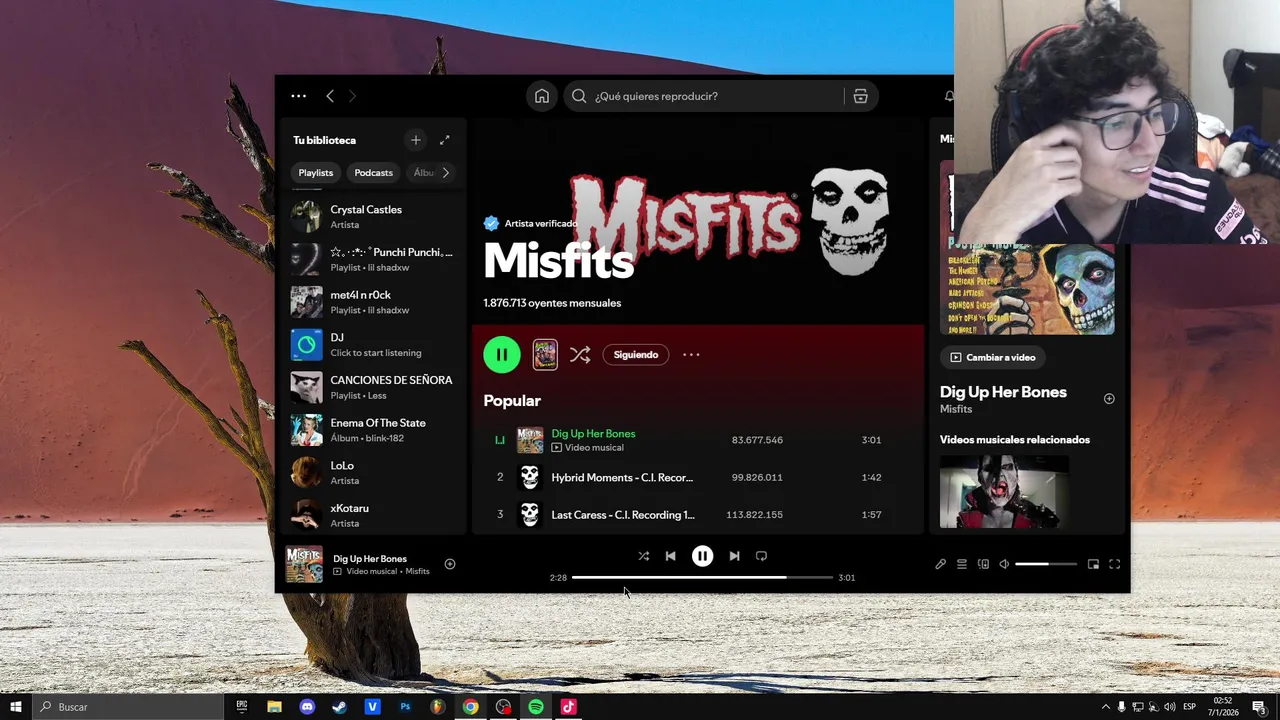This screenshot has width=1280, height=720.
Task: Open more options dots next to Siguiendo
Action: click(691, 354)
